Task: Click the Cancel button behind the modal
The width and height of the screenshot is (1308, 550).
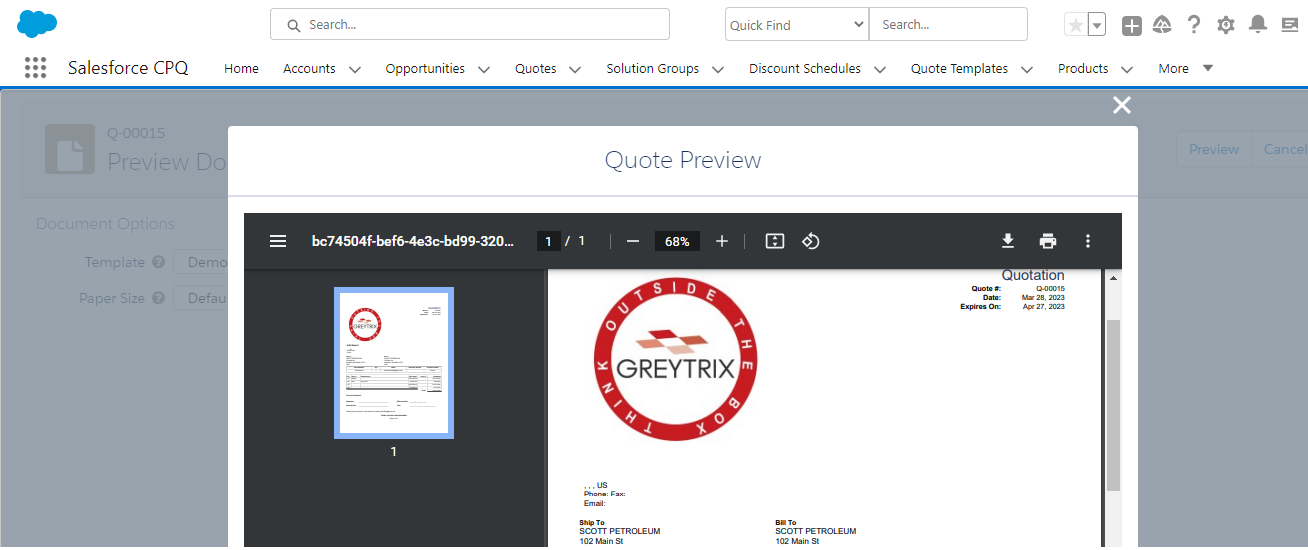Action: pyautogui.click(x=1280, y=149)
